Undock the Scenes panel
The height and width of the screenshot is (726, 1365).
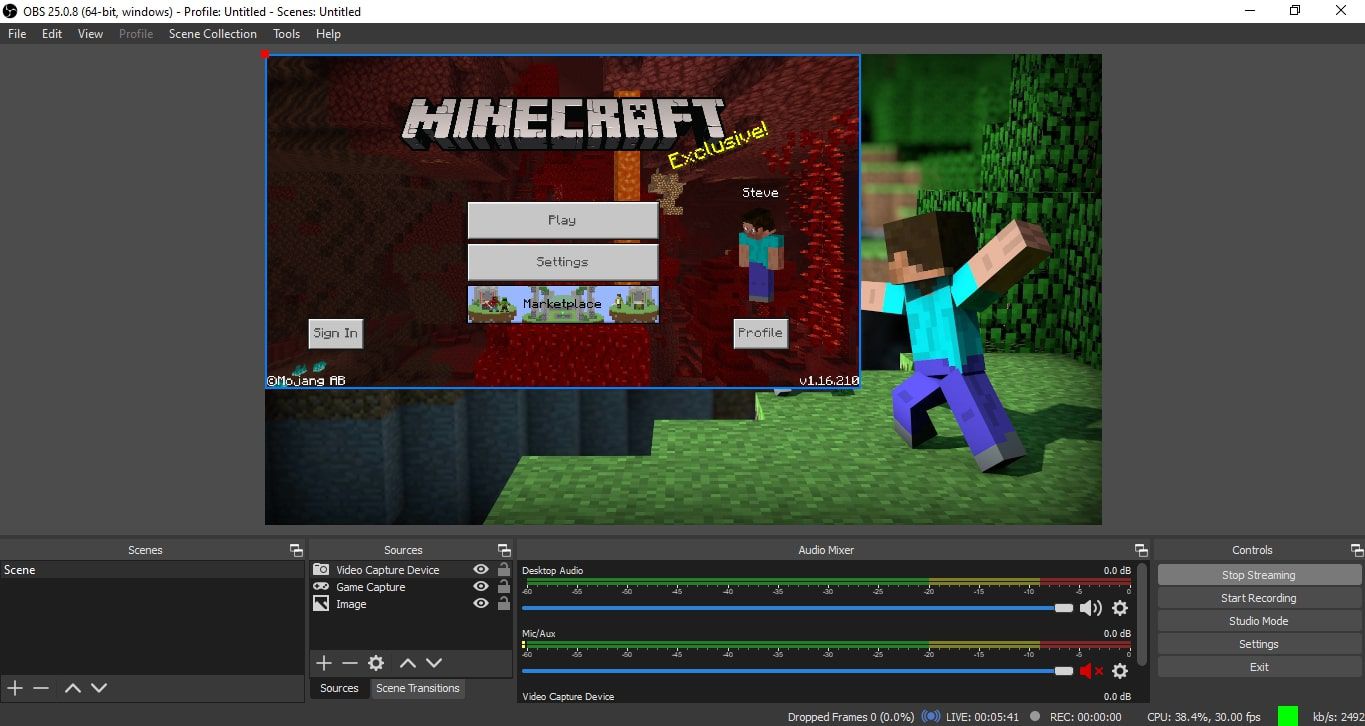[296, 550]
